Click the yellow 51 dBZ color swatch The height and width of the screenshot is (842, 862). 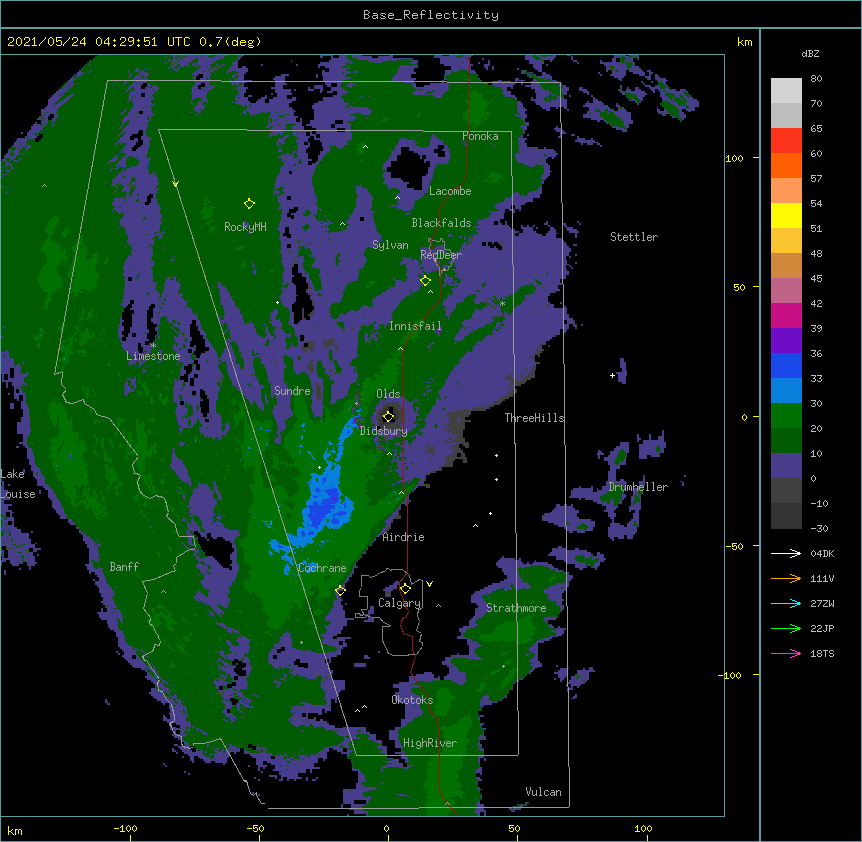786,215
